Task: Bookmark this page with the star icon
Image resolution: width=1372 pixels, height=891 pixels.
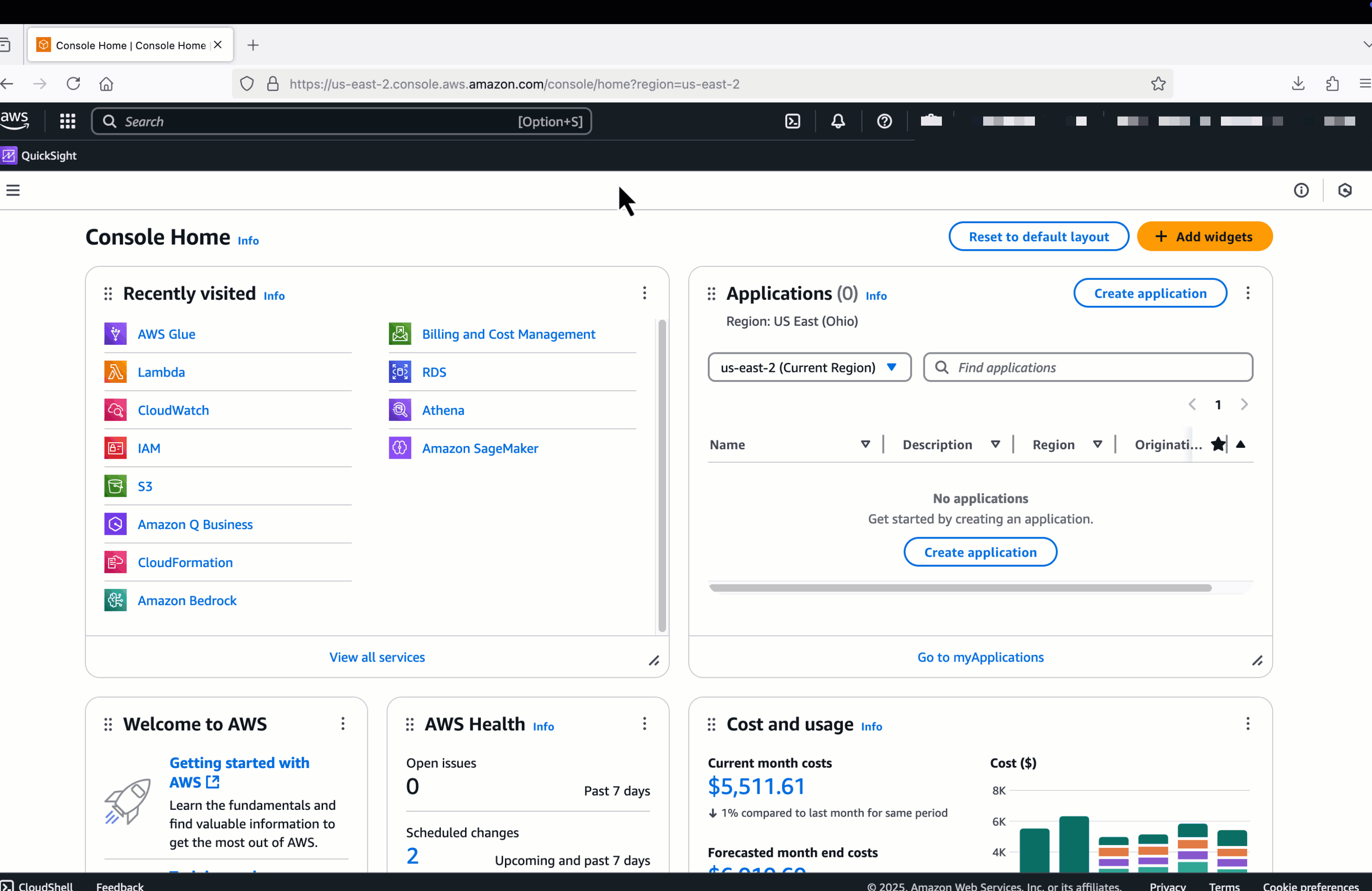Action: [1158, 84]
